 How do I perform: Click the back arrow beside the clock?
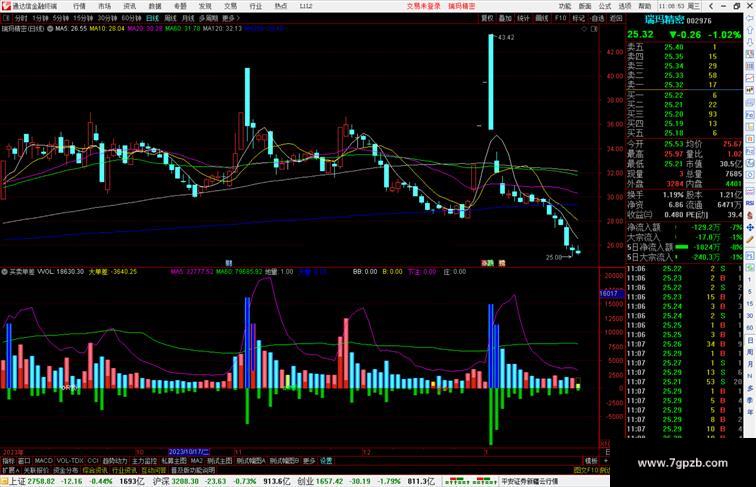[x=711, y=6]
